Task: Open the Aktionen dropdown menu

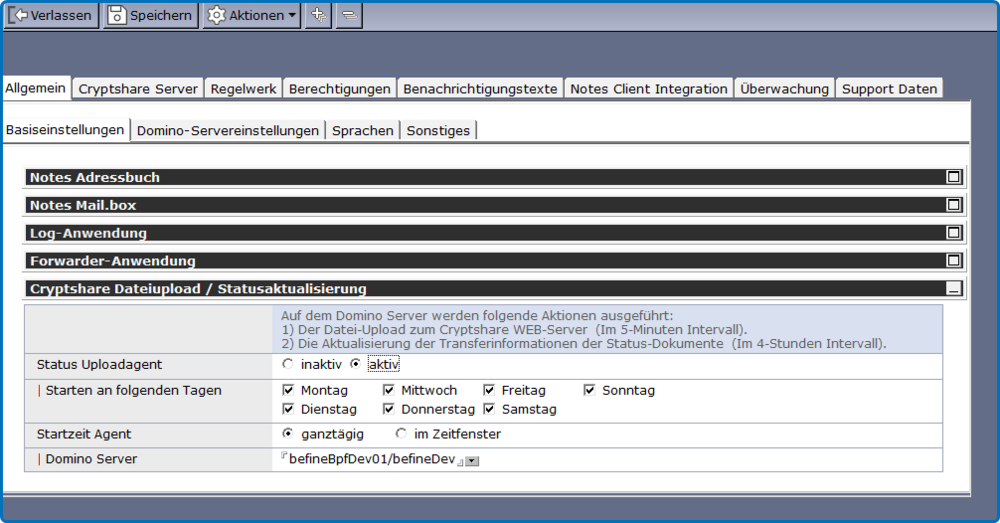Action: click(252, 15)
